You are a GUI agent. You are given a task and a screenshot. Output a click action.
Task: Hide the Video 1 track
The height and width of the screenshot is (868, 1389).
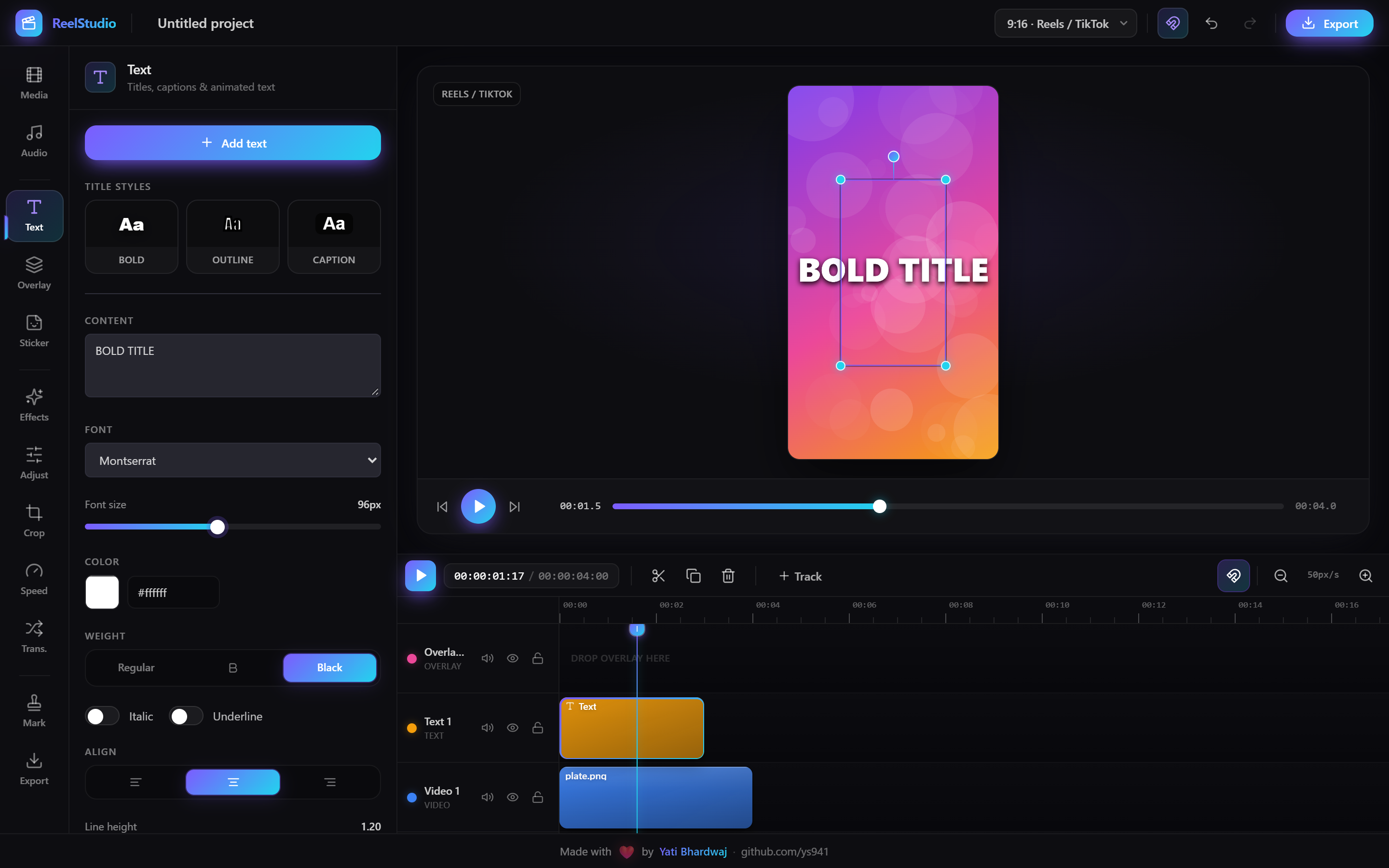click(513, 798)
